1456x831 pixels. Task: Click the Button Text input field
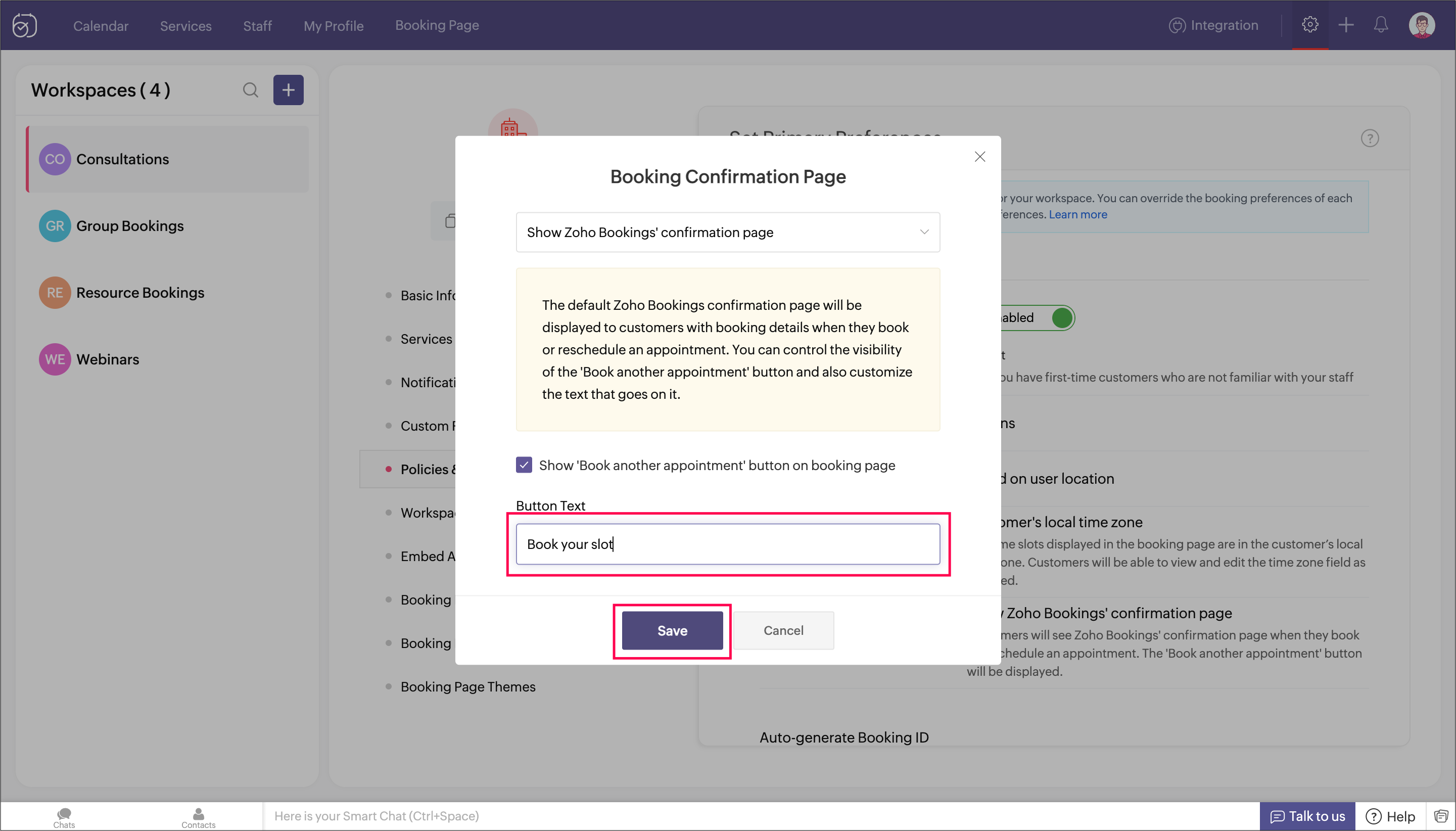pos(727,544)
